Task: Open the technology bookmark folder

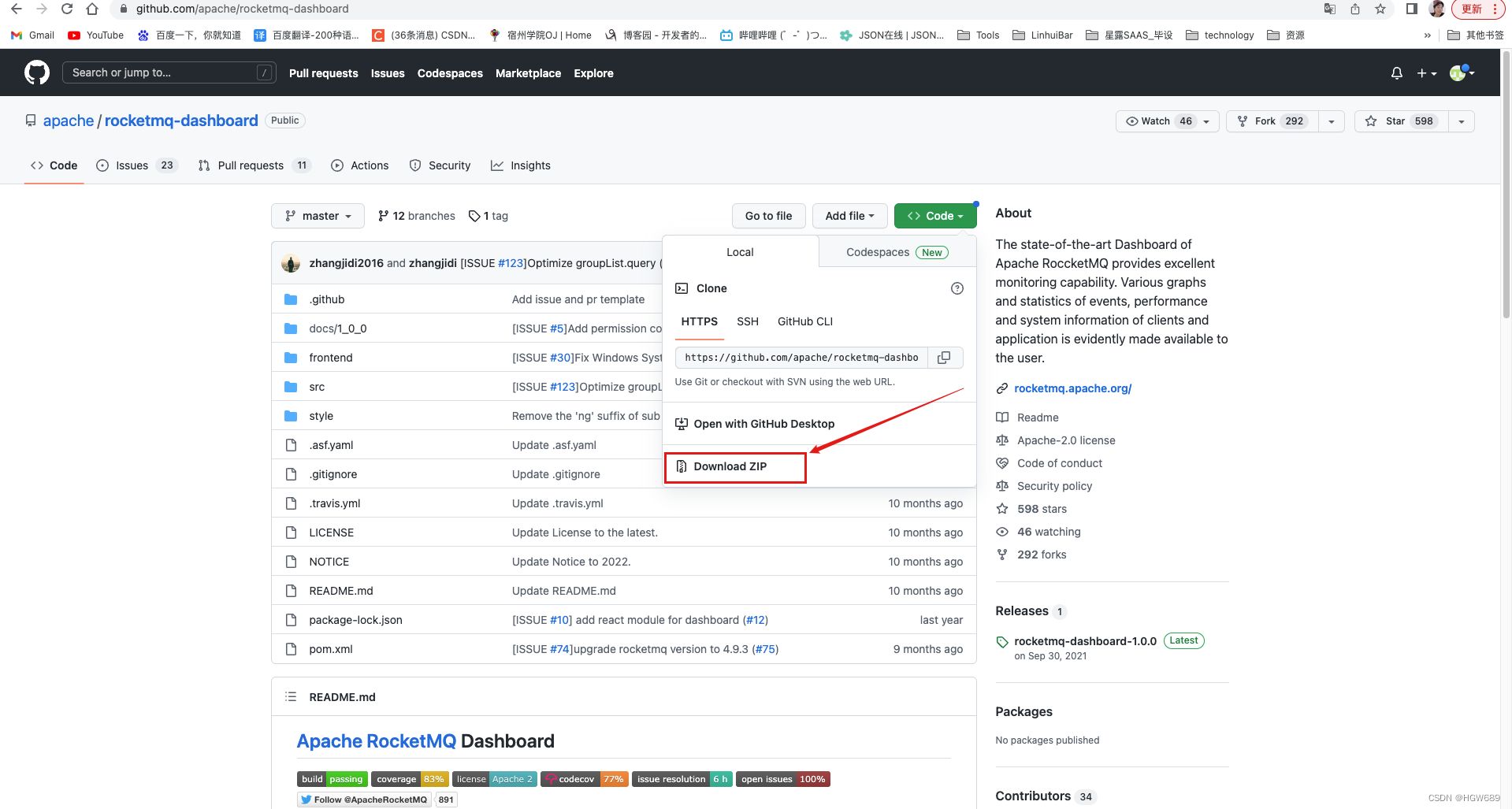Action: tap(1220, 35)
